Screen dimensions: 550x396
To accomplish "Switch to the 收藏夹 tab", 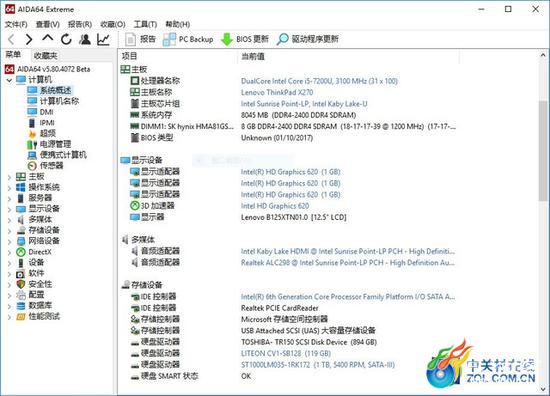I will [45, 55].
